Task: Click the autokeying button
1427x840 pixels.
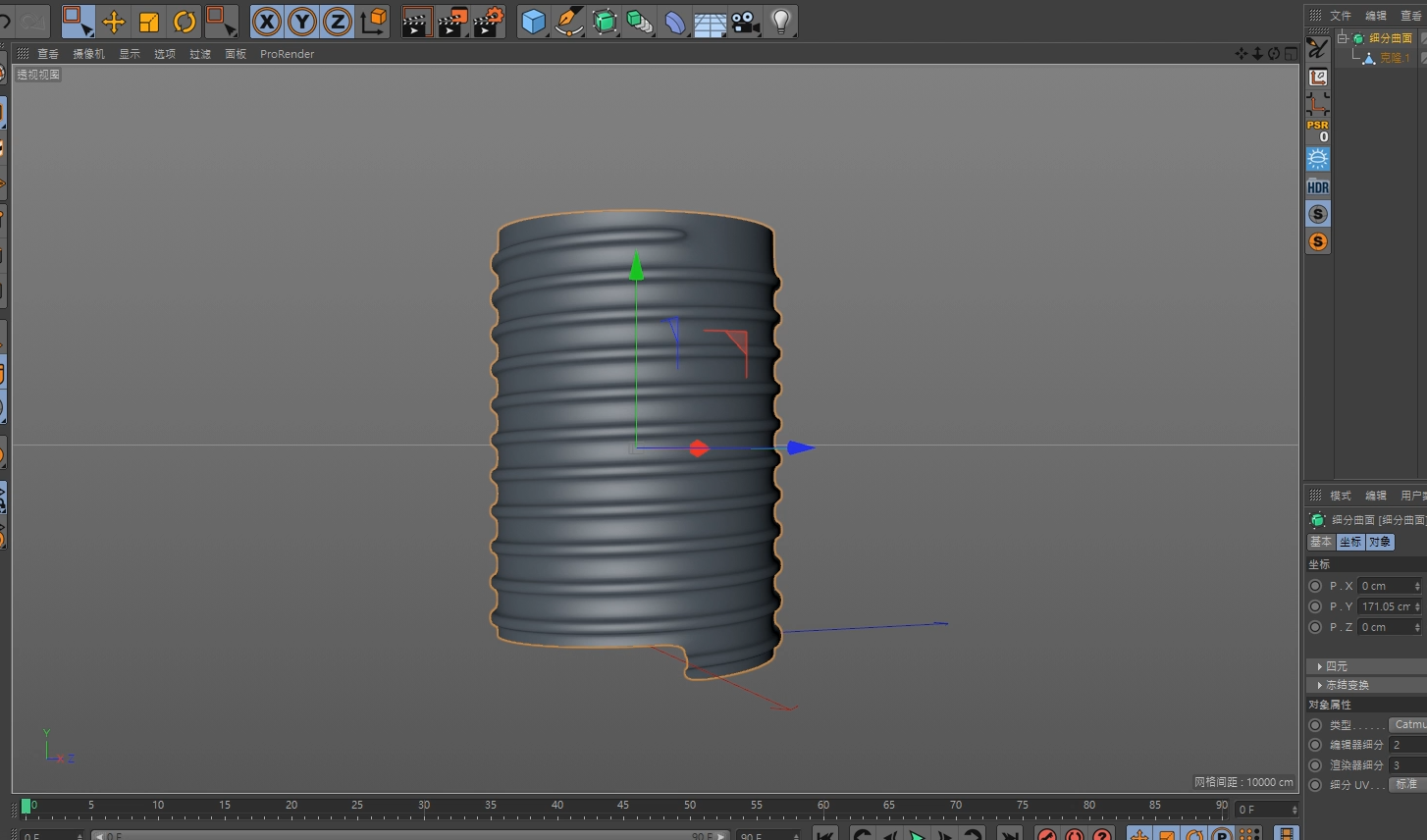Action: coord(1075,835)
